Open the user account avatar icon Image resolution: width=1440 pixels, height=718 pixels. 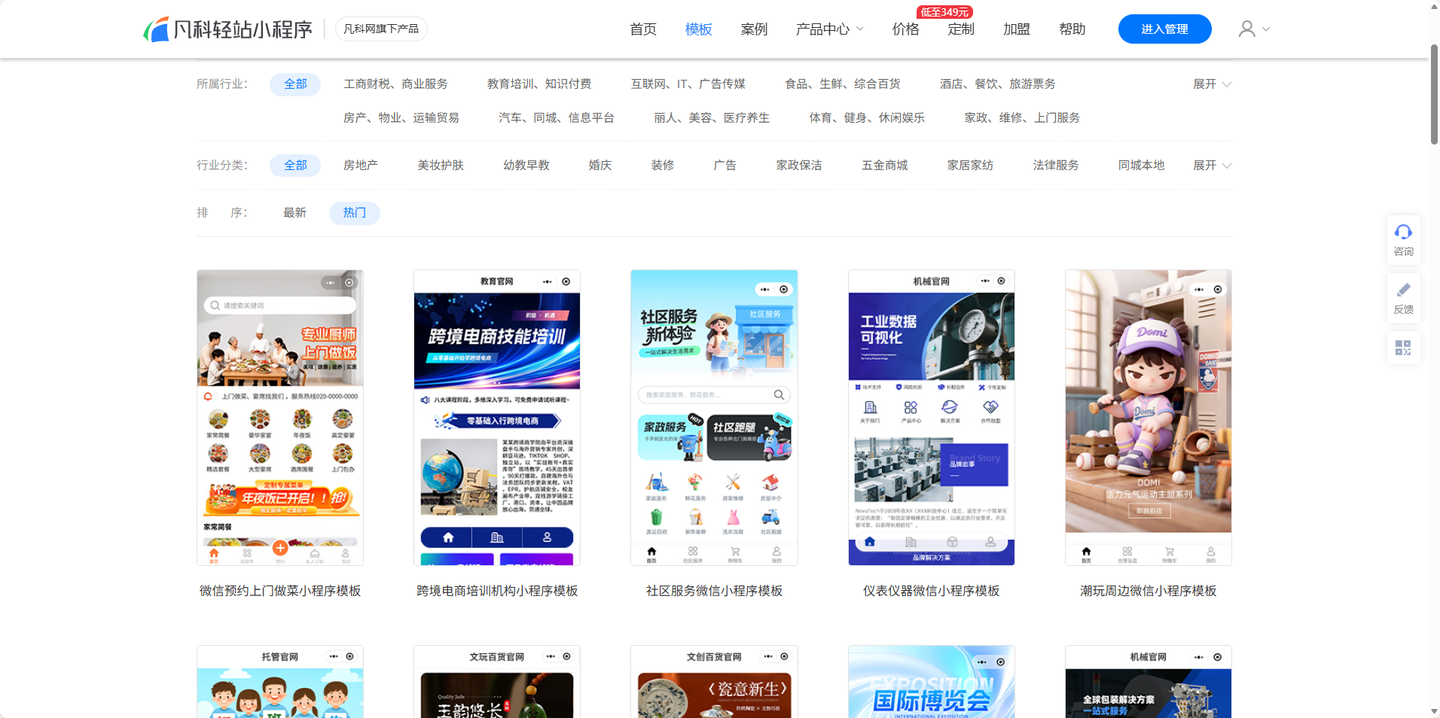[x=1246, y=29]
